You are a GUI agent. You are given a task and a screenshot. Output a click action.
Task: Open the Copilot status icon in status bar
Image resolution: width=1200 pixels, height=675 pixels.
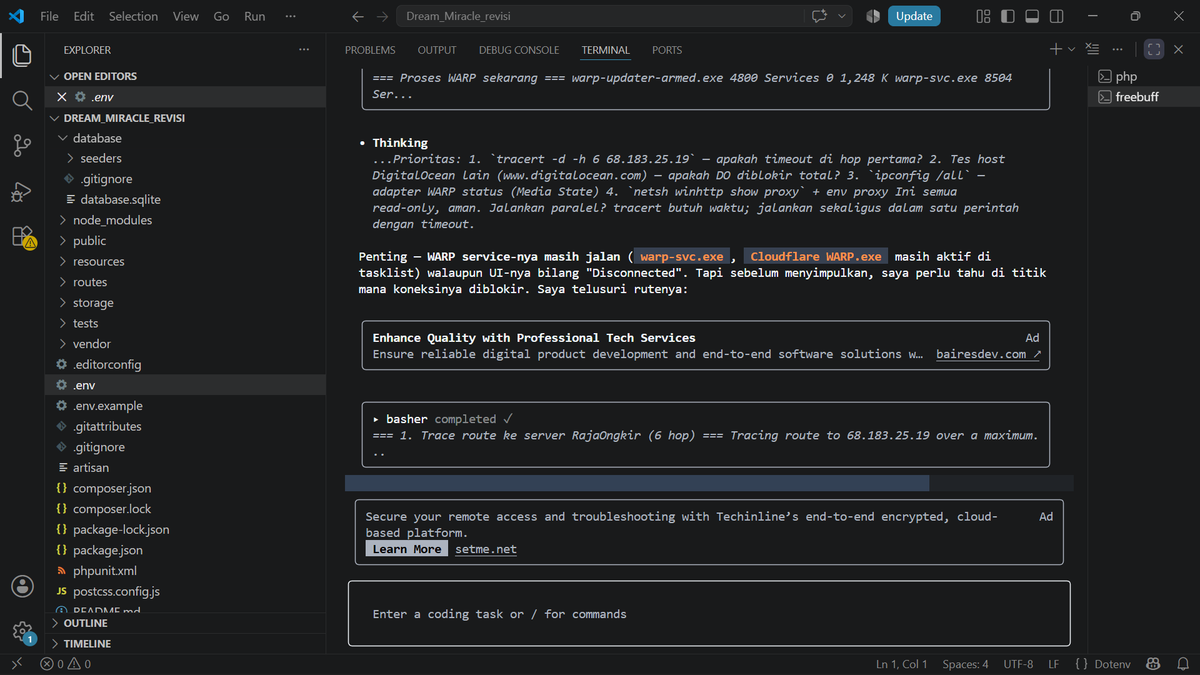coord(1153,664)
